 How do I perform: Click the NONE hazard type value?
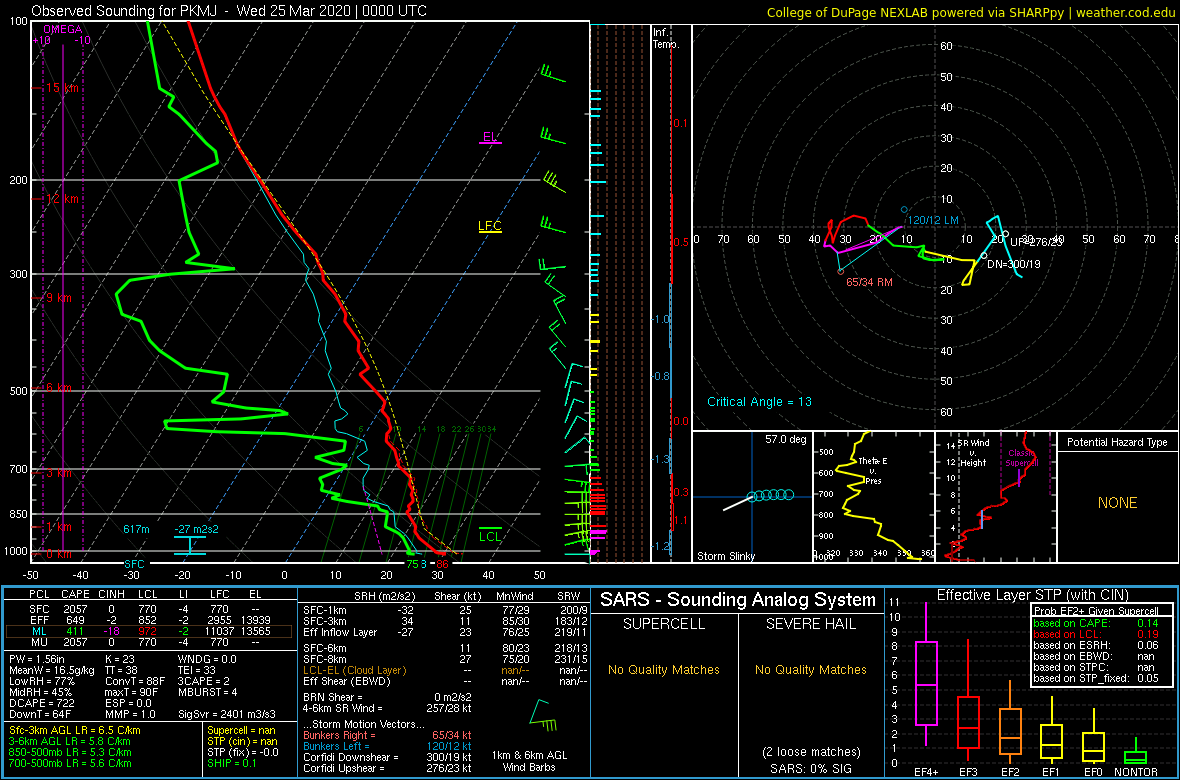point(1118,503)
